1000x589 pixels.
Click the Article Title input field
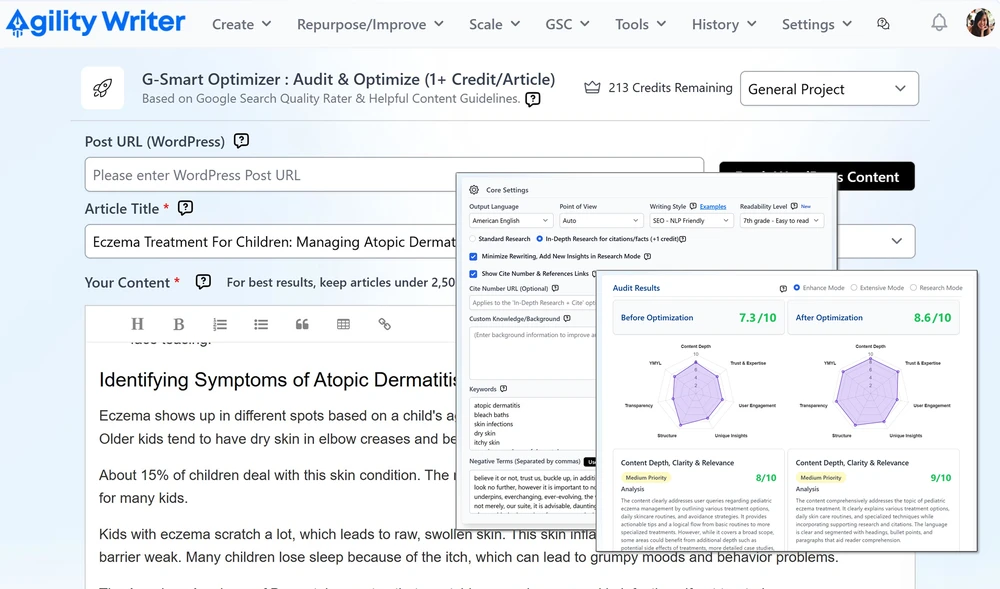coord(271,242)
